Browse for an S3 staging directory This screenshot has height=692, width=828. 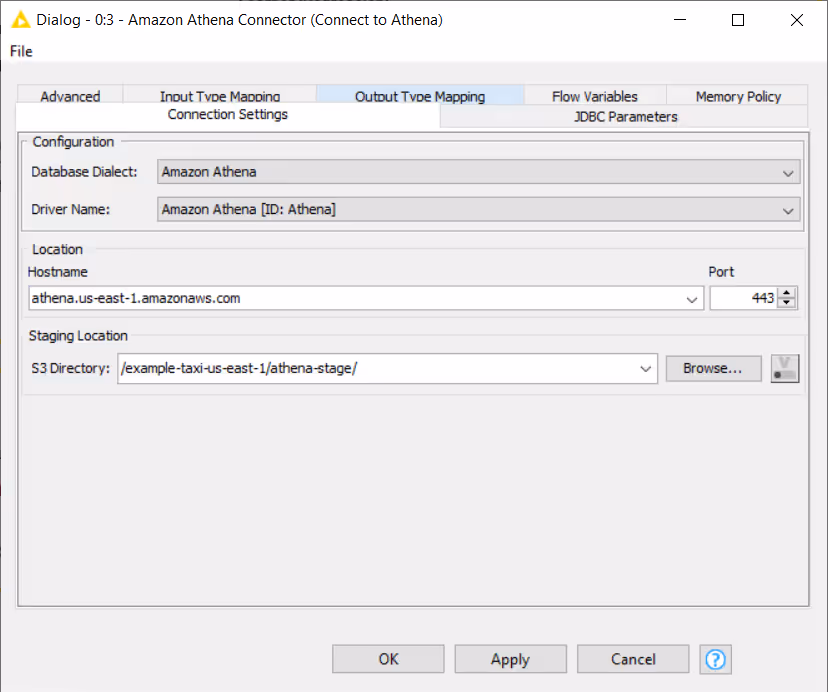(x=713, y=368)
